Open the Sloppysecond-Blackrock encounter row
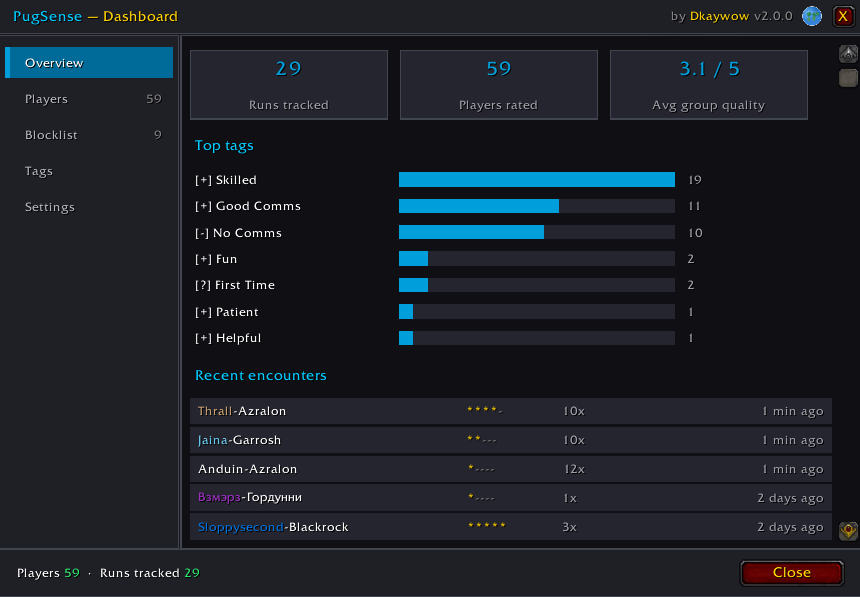This screenshot has width=860, height=597. click(511, 527)
